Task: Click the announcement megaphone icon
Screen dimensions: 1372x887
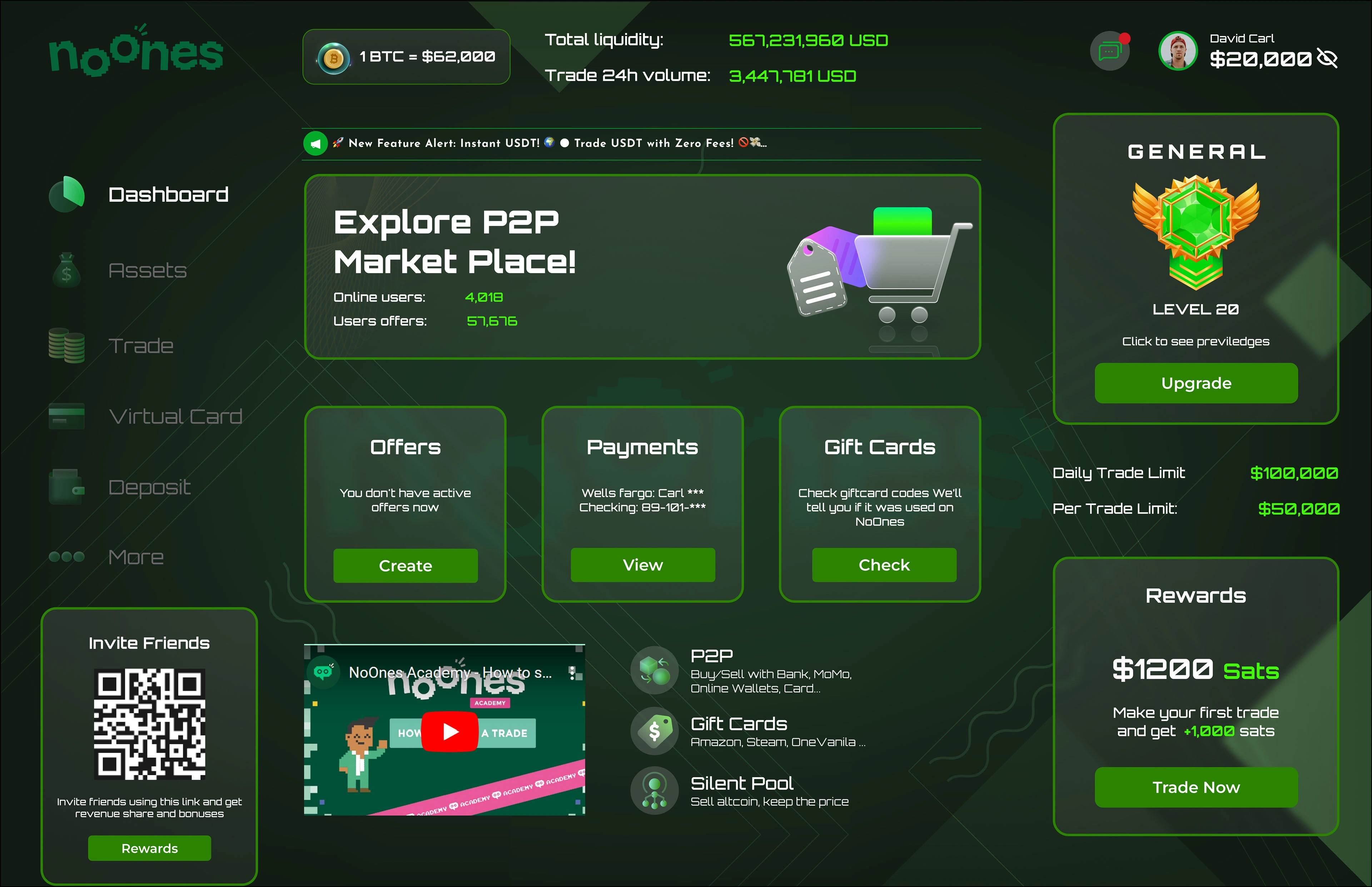Action: coord(315,143)
